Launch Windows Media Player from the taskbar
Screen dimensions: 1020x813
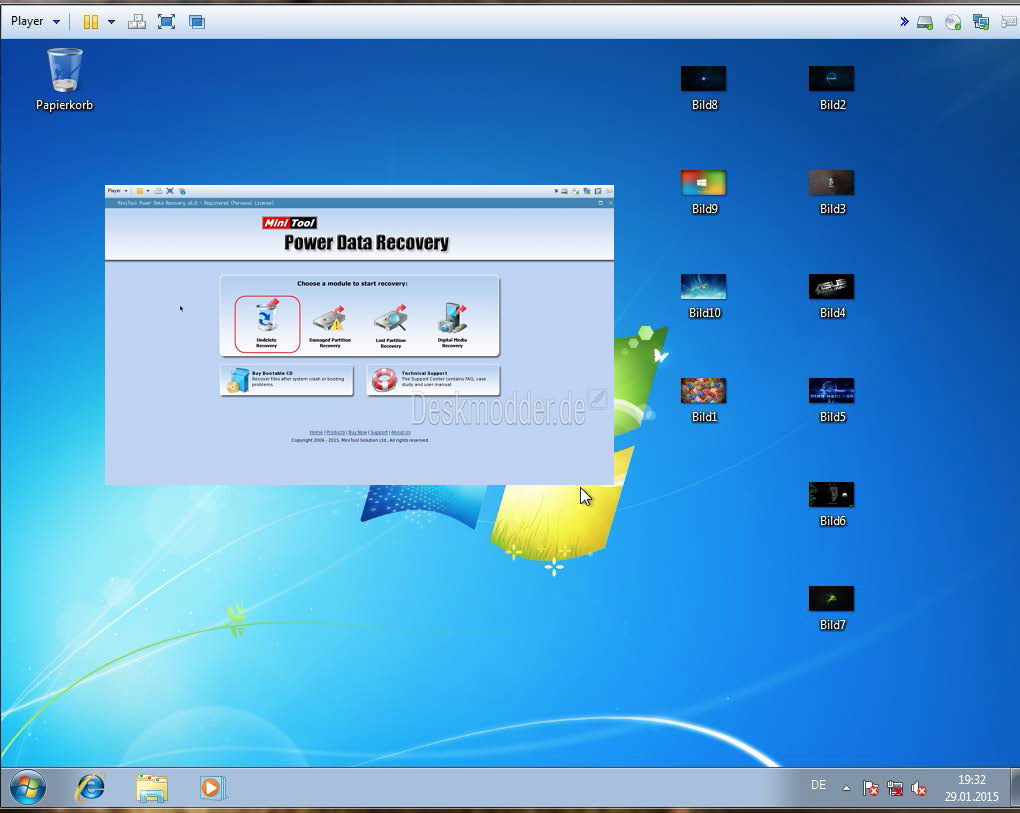[211, 788]
